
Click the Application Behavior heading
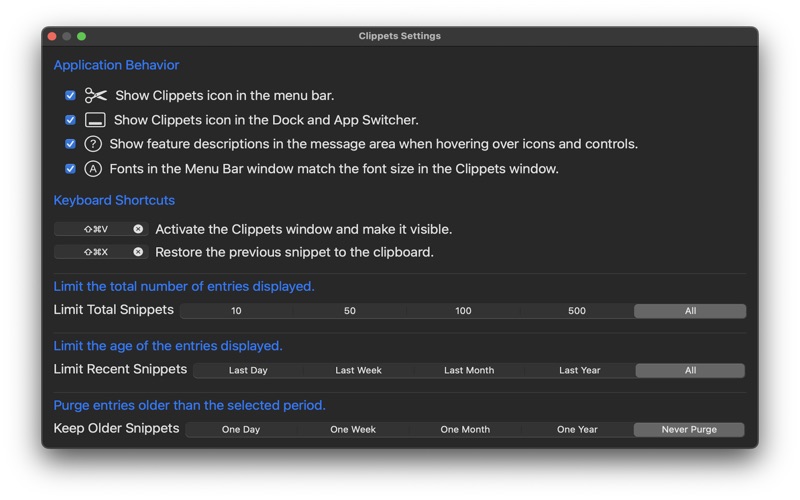tap(116, 65)
